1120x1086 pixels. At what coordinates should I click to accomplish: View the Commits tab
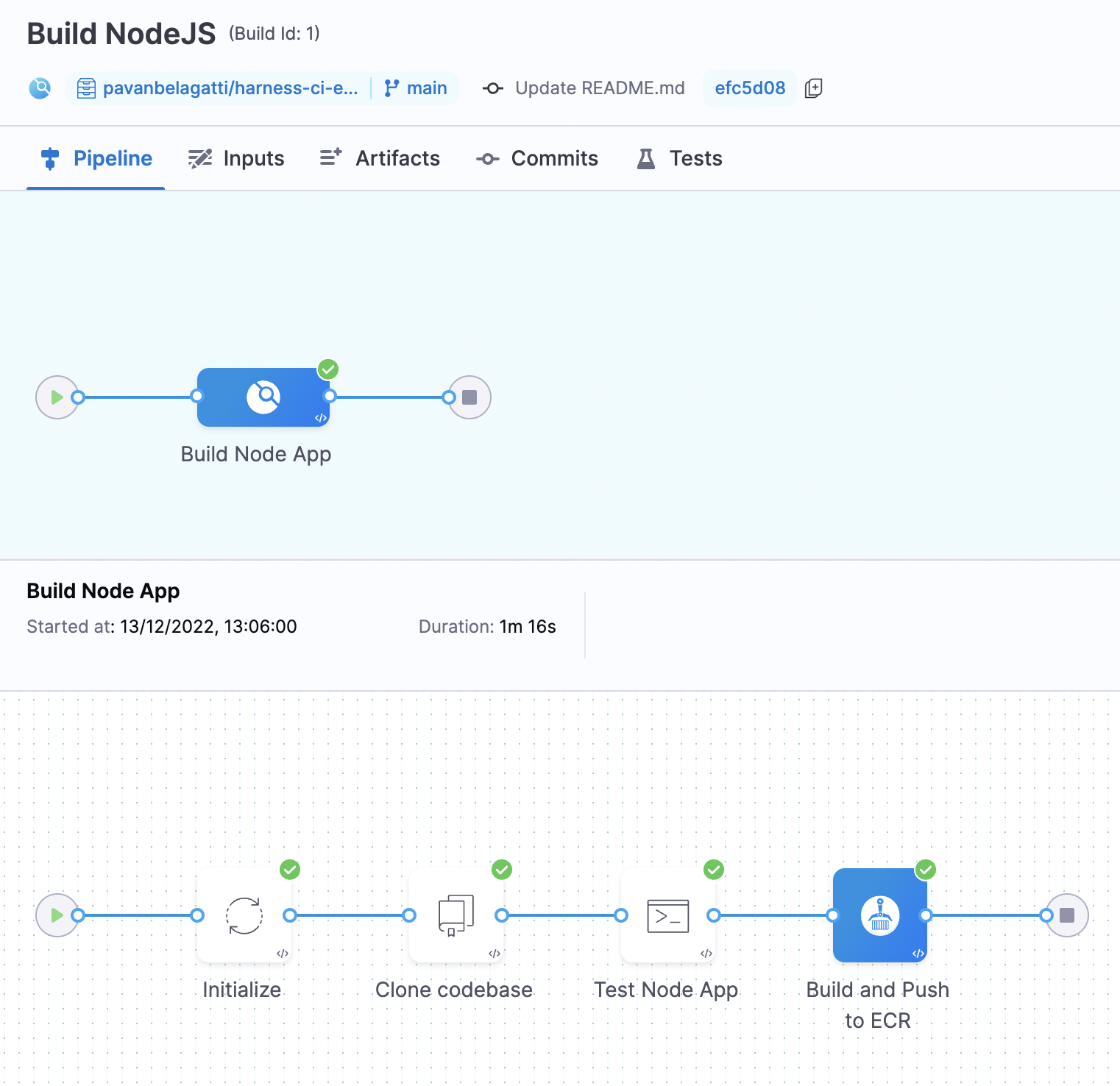point(537,158)
